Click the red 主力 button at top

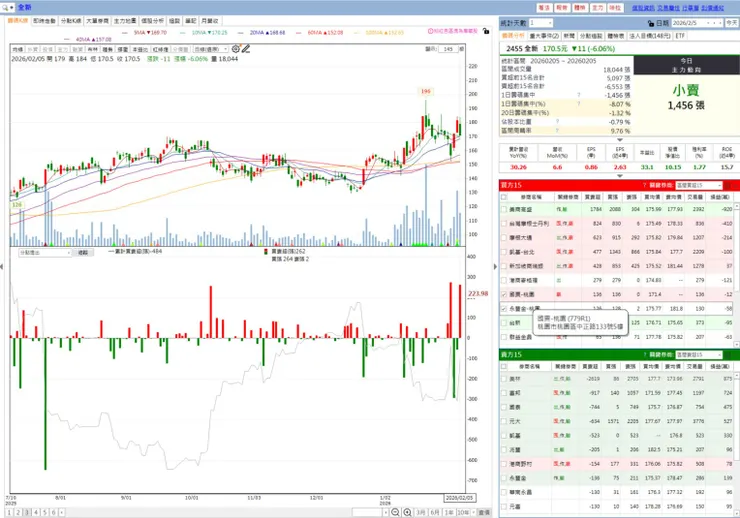[x=597, y=8]
